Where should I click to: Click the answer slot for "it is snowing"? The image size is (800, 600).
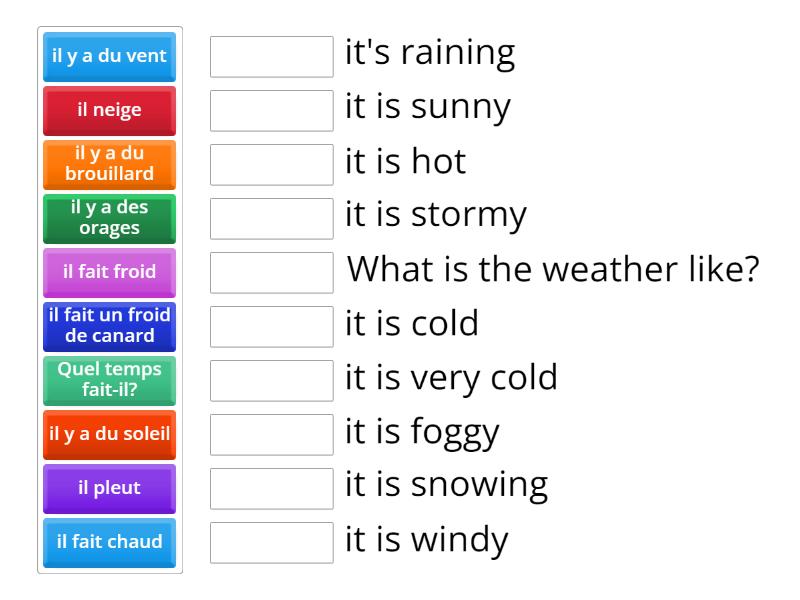point(271,488)
